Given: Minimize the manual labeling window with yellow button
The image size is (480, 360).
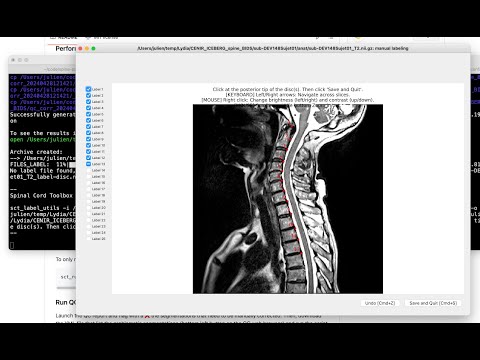Looking at the screenshot, I should (87, 48).
